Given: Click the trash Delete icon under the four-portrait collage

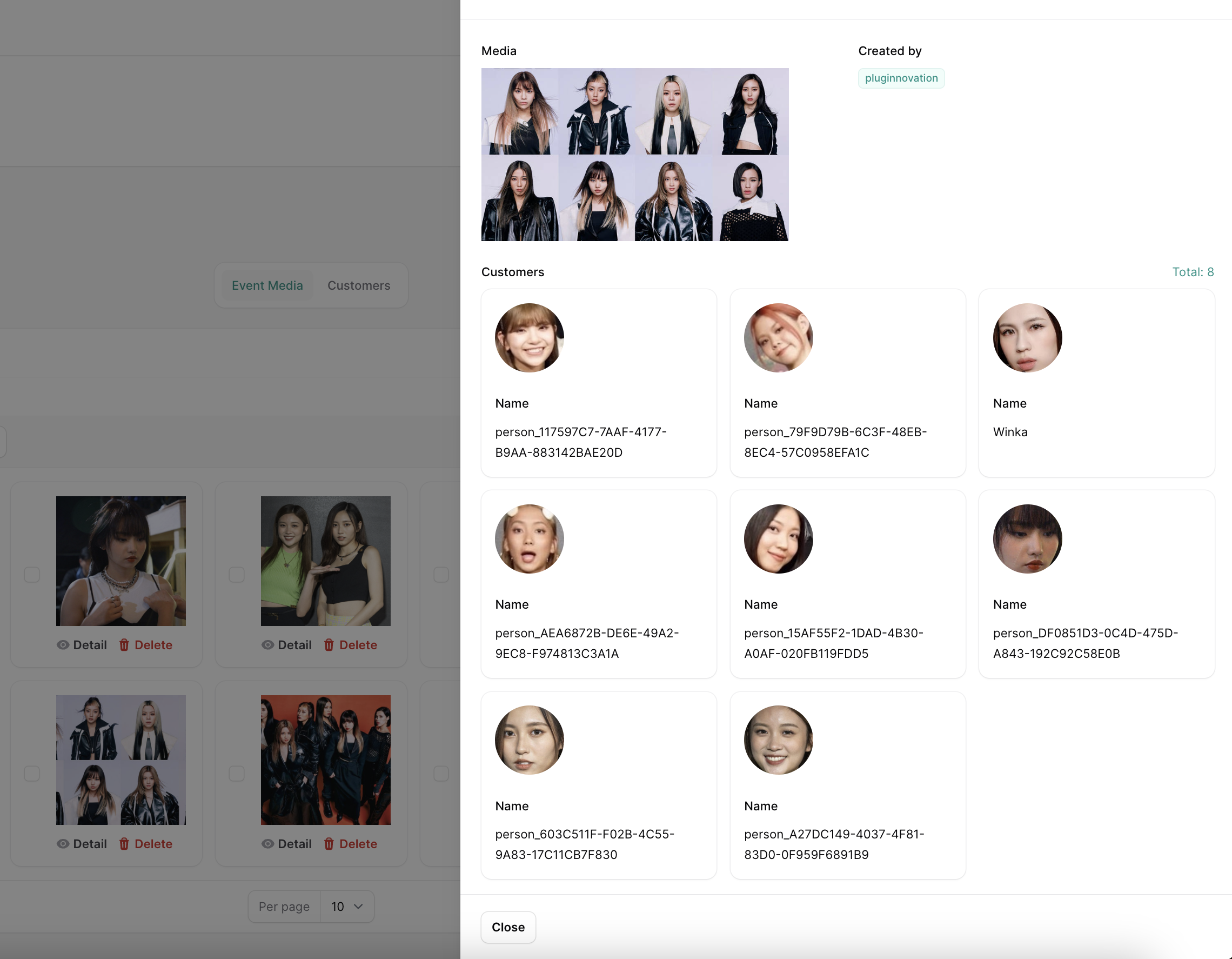Looking at the screenshot, I should [x=124, y=843].
